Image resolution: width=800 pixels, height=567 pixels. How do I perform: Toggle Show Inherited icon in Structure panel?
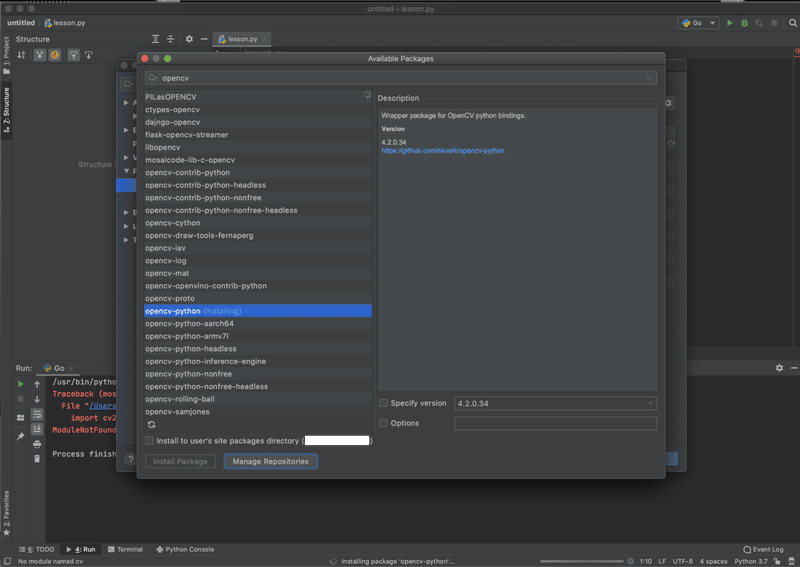(40, 55)
